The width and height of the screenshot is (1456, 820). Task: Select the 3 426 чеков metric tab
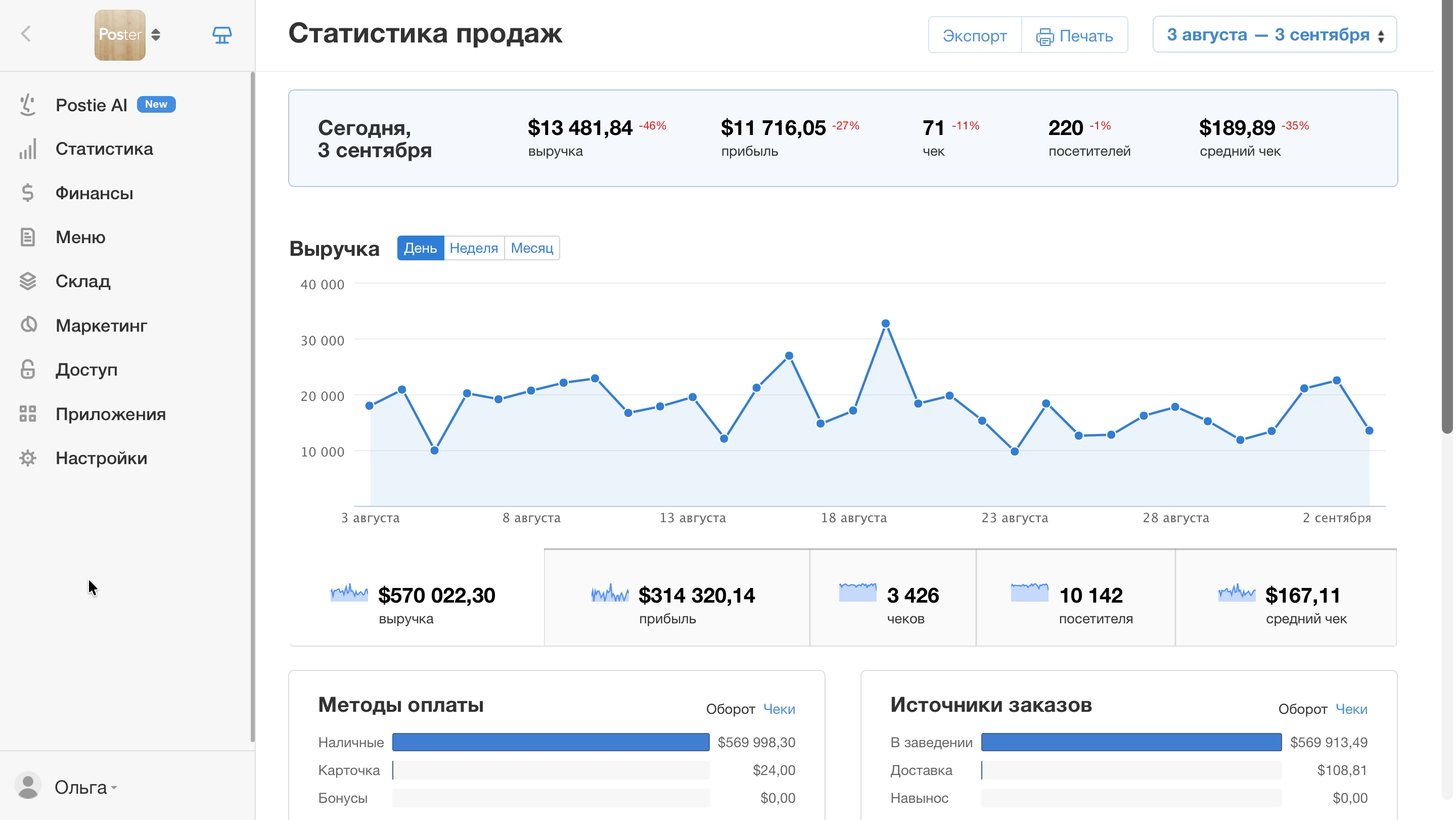click(x=893, y=598)
